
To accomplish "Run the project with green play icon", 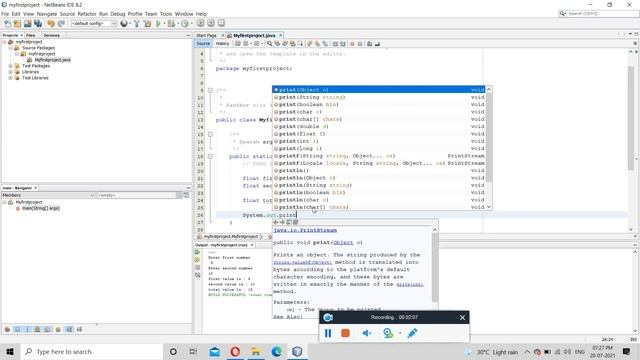I will coord(158,24).
